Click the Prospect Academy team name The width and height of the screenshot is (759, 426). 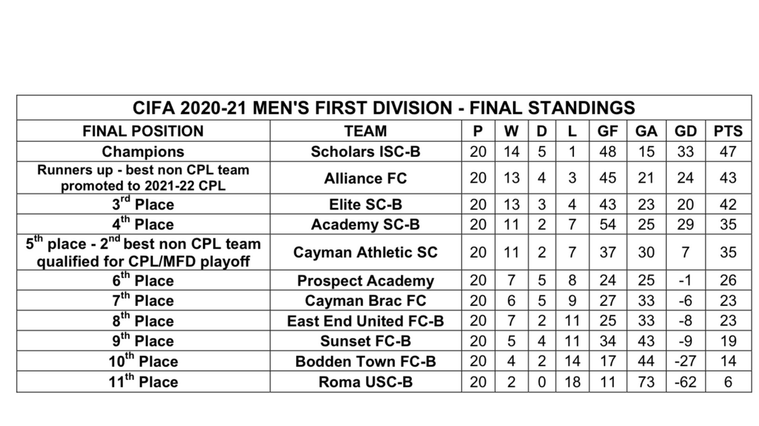[365, 281]
